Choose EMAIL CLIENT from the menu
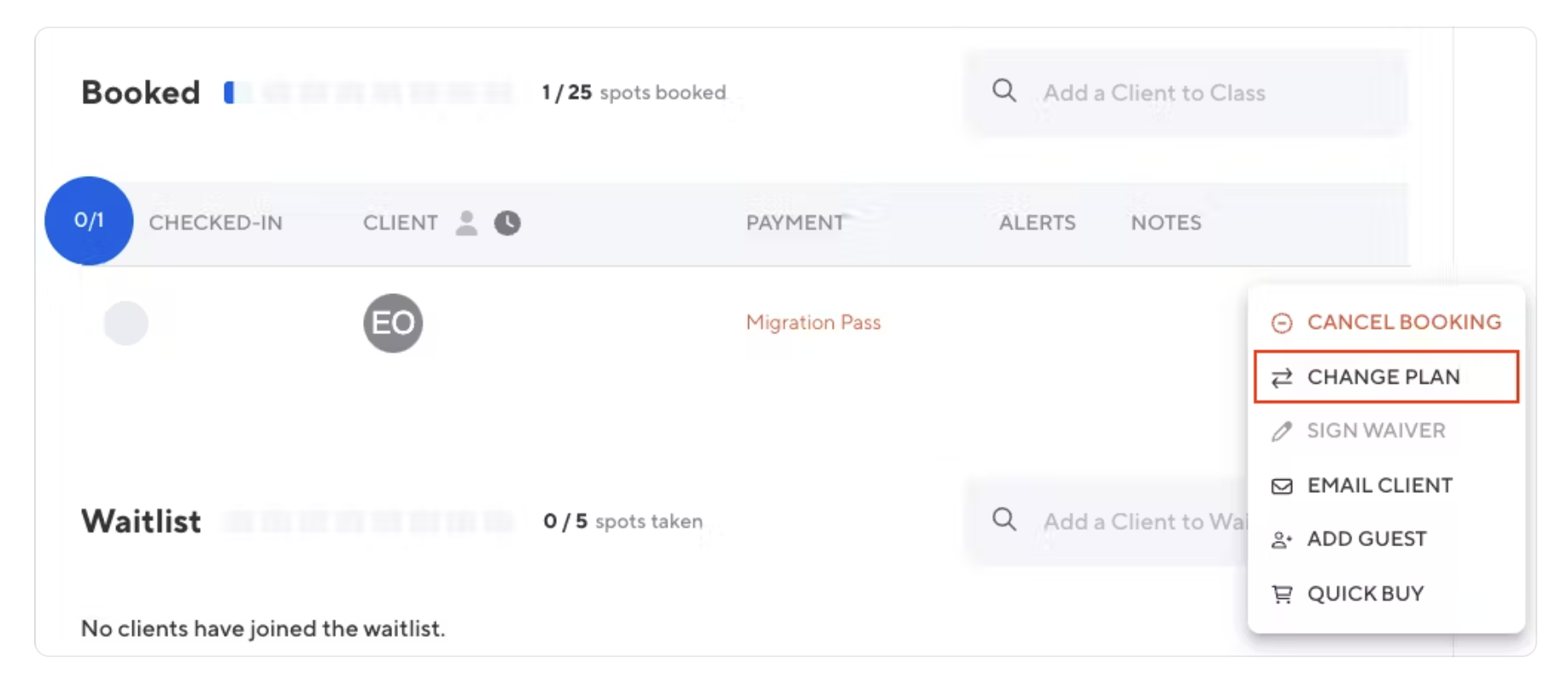The width and height of the screenshot is (1568, 699). (1379, 485)
